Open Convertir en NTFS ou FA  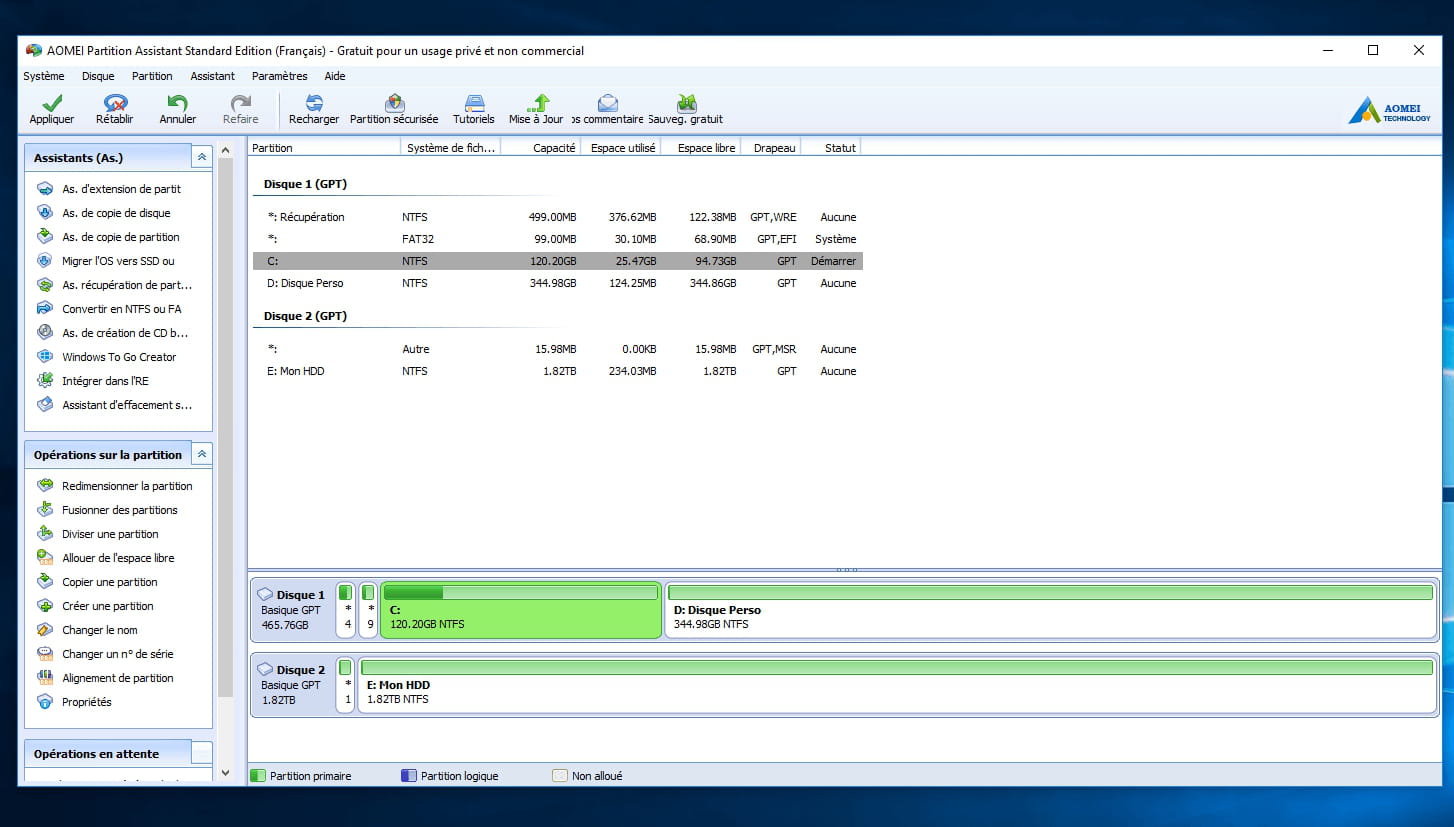(122, 309)
